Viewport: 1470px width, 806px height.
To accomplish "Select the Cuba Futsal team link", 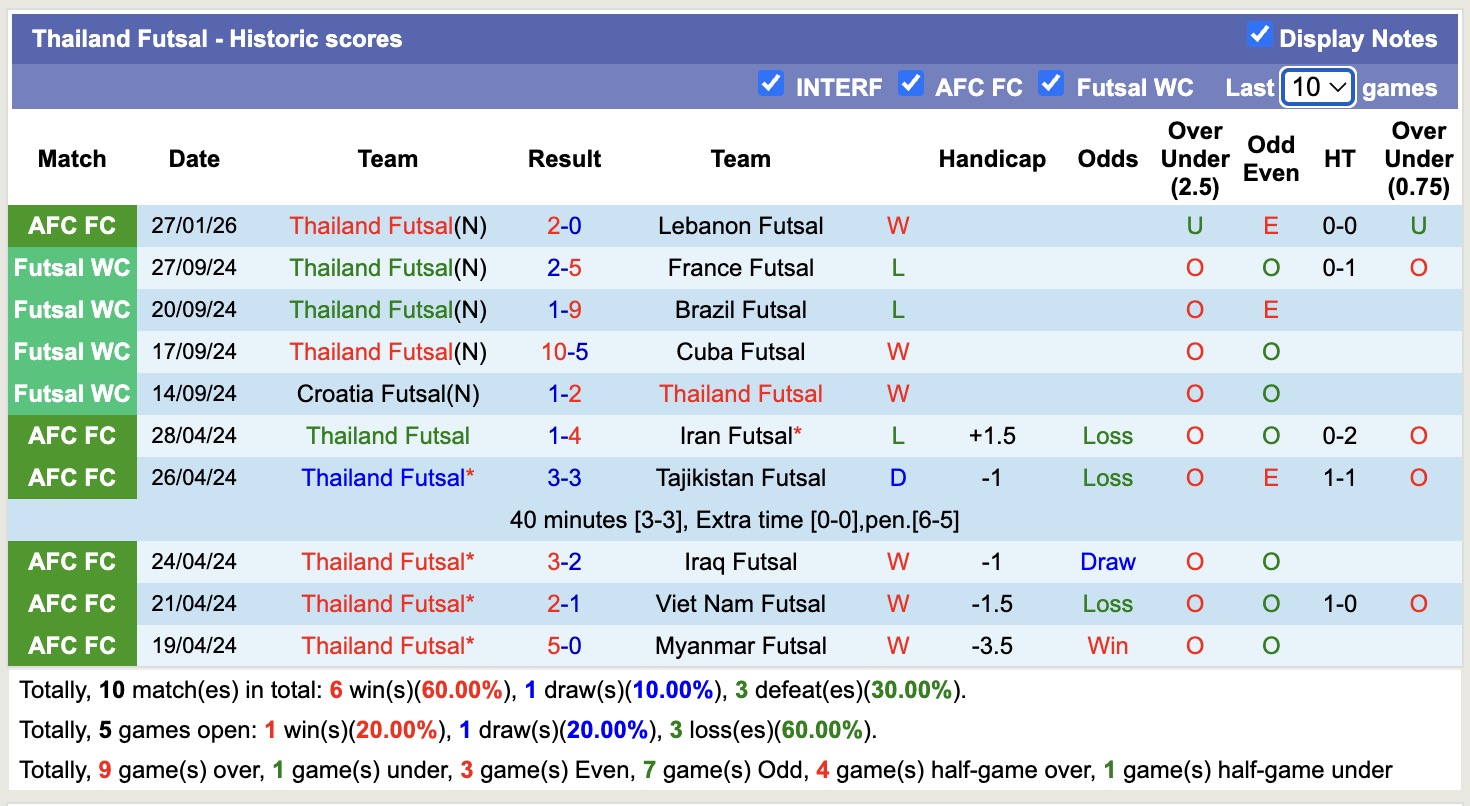I will [740, 352].
